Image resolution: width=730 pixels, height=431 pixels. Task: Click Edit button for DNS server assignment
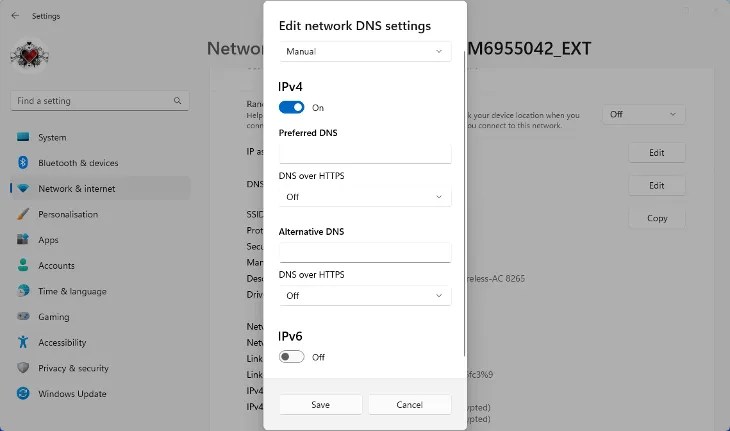click(x=656, y=185)
